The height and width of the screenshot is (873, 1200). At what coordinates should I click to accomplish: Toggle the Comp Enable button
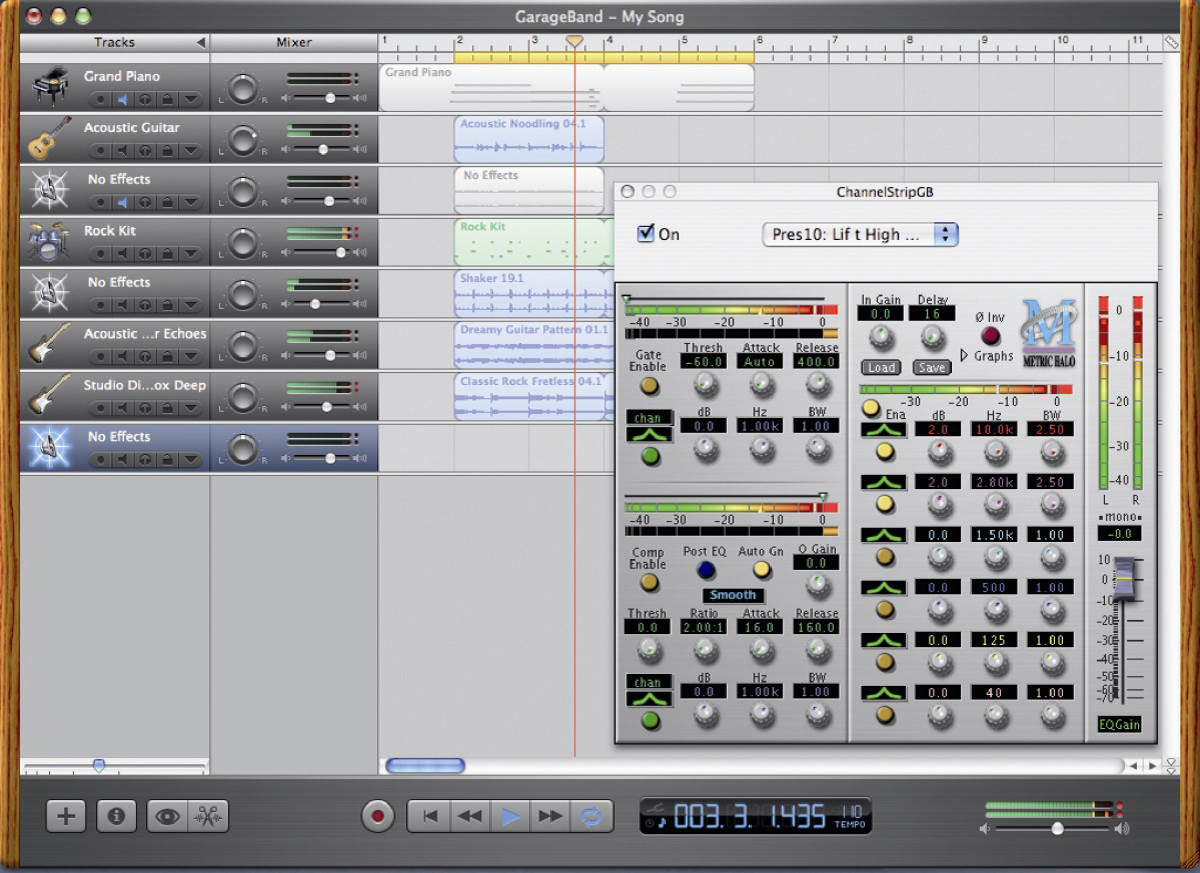(x=648, y=582)
